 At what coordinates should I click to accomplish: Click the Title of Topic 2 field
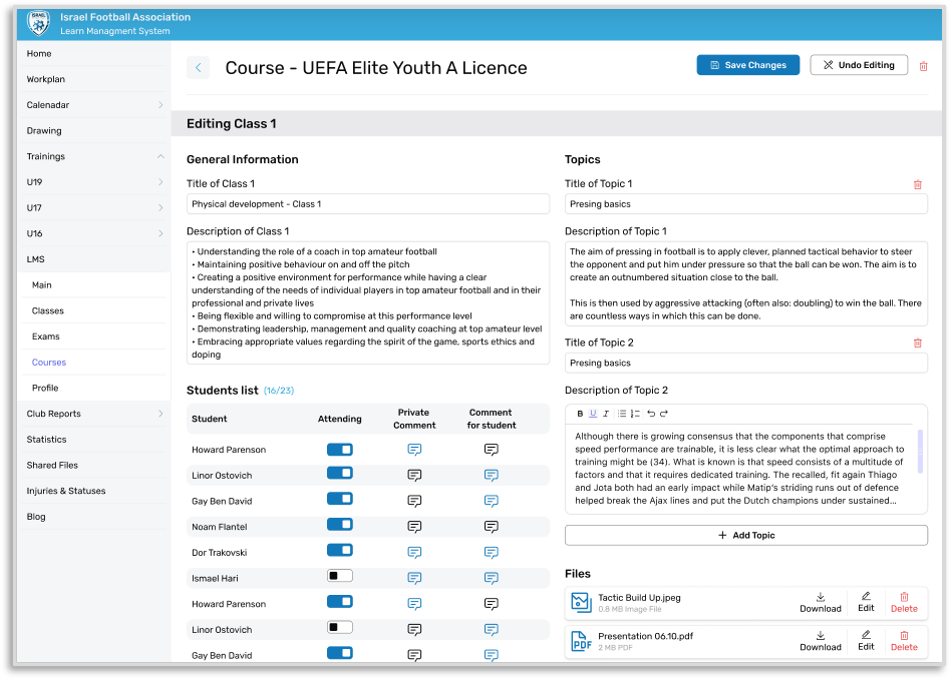pyautogui.click(x=746, y=363)
